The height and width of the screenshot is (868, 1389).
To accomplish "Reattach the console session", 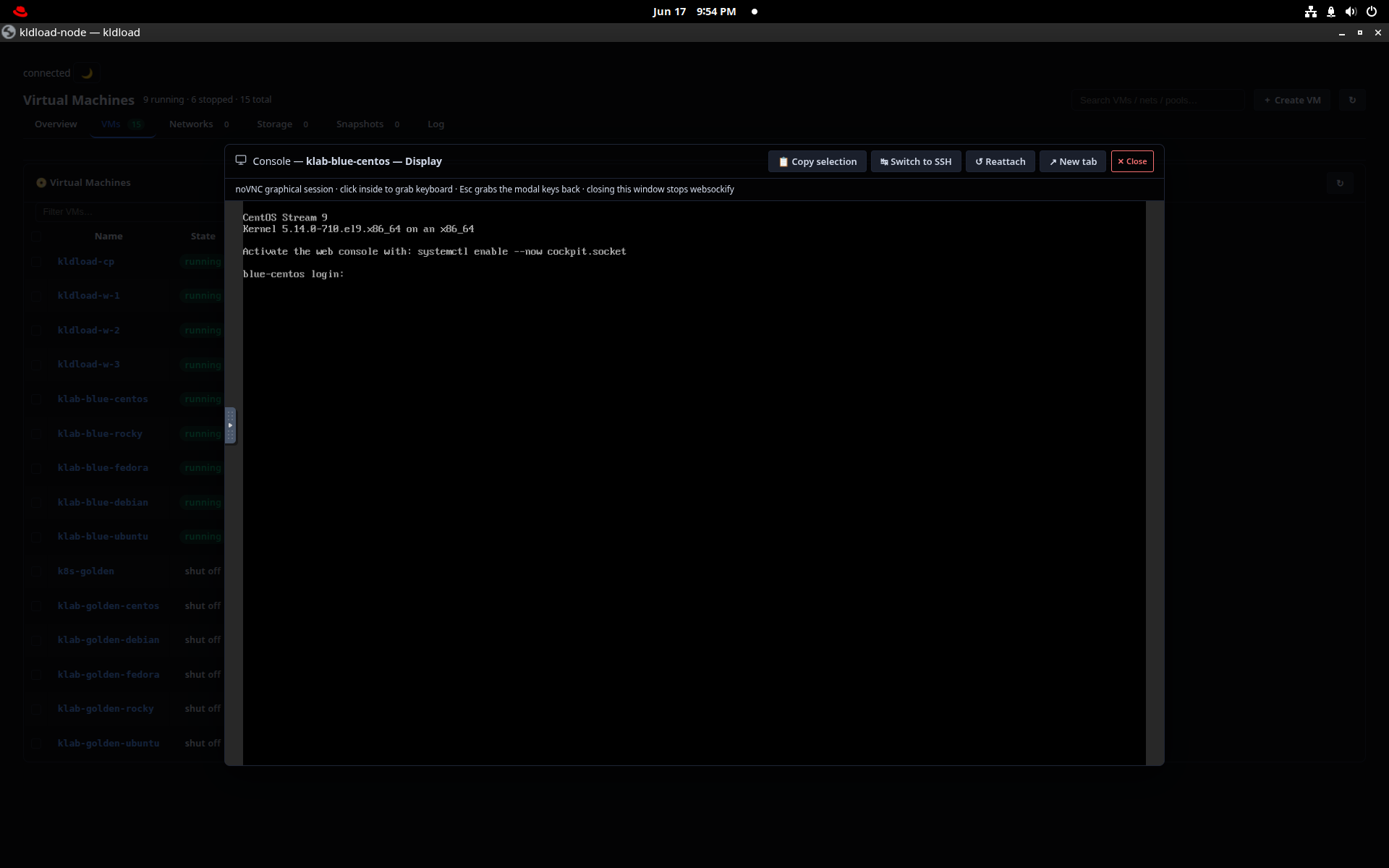I will tap(1001, 161).
